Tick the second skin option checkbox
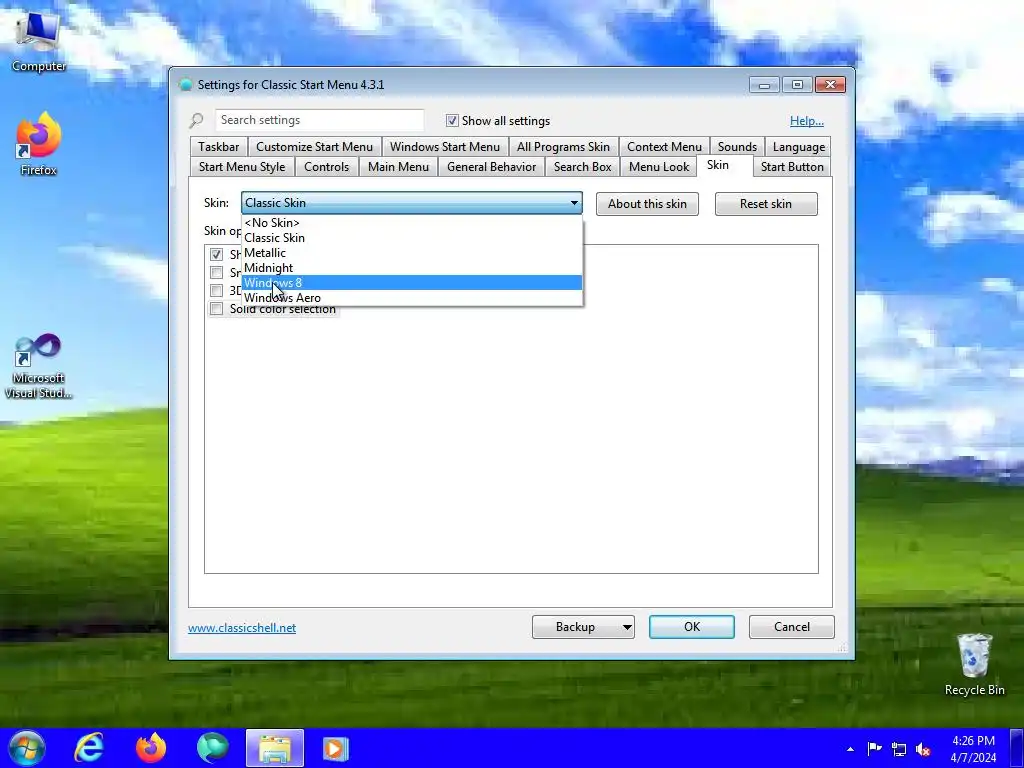 coord(216,272)
